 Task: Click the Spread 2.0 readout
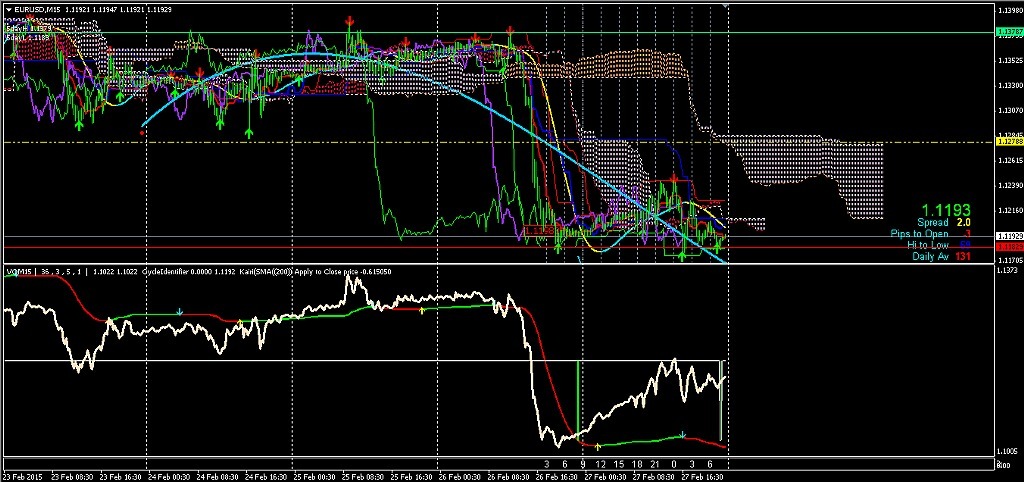point(944,223)
